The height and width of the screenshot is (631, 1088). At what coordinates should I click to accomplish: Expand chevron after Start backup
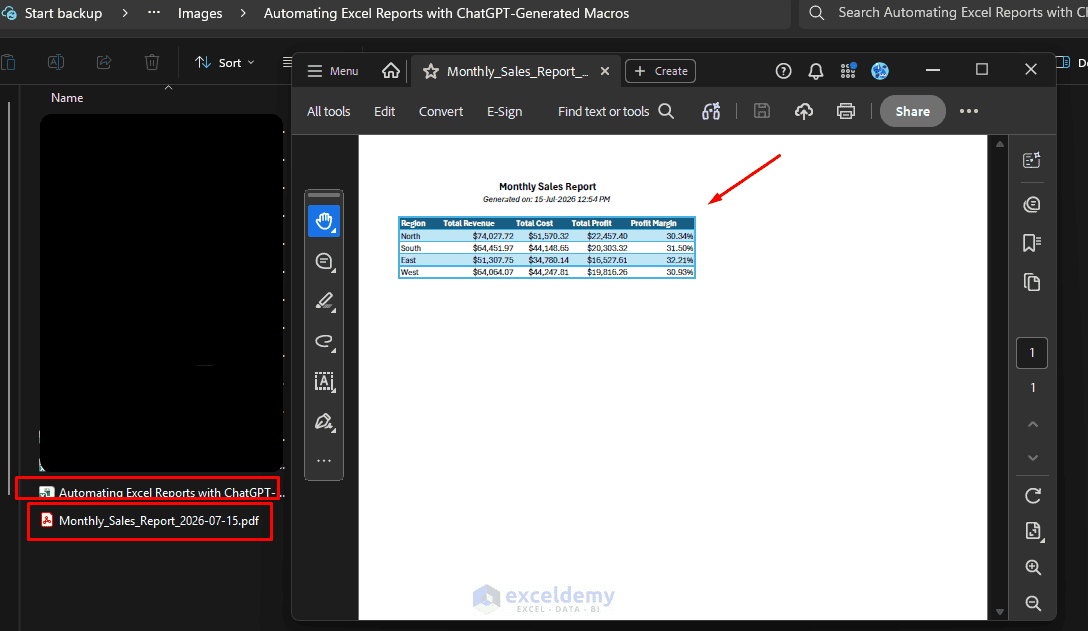point(125,12)
